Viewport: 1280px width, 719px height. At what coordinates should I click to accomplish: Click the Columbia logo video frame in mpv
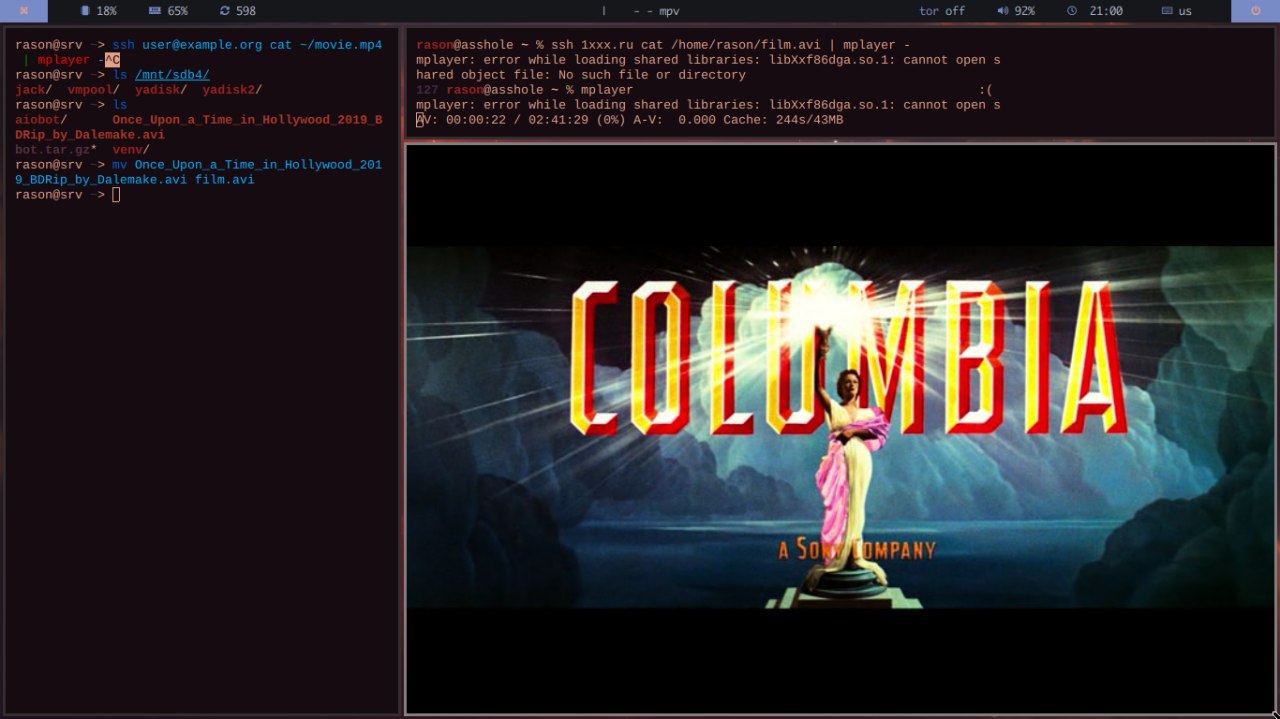tap(840, 427)
